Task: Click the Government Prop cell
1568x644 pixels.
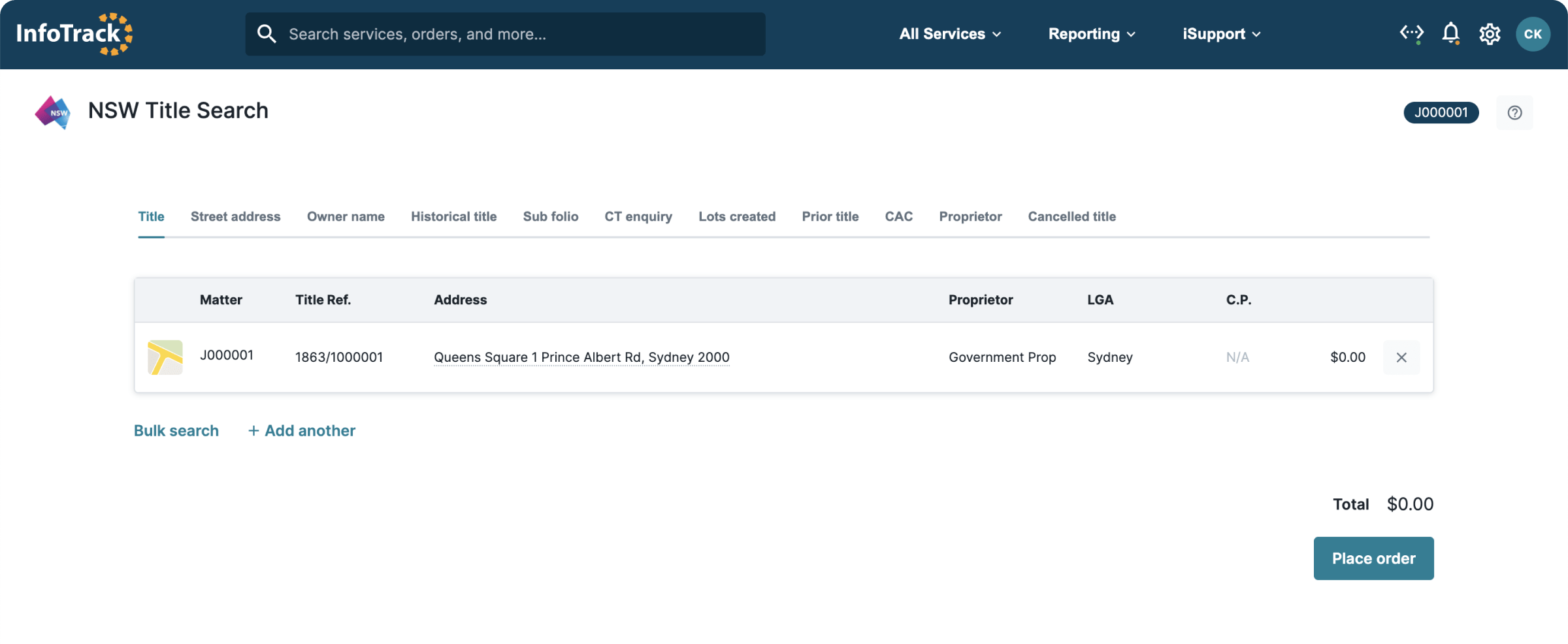Action: [x=1002, y=357]
